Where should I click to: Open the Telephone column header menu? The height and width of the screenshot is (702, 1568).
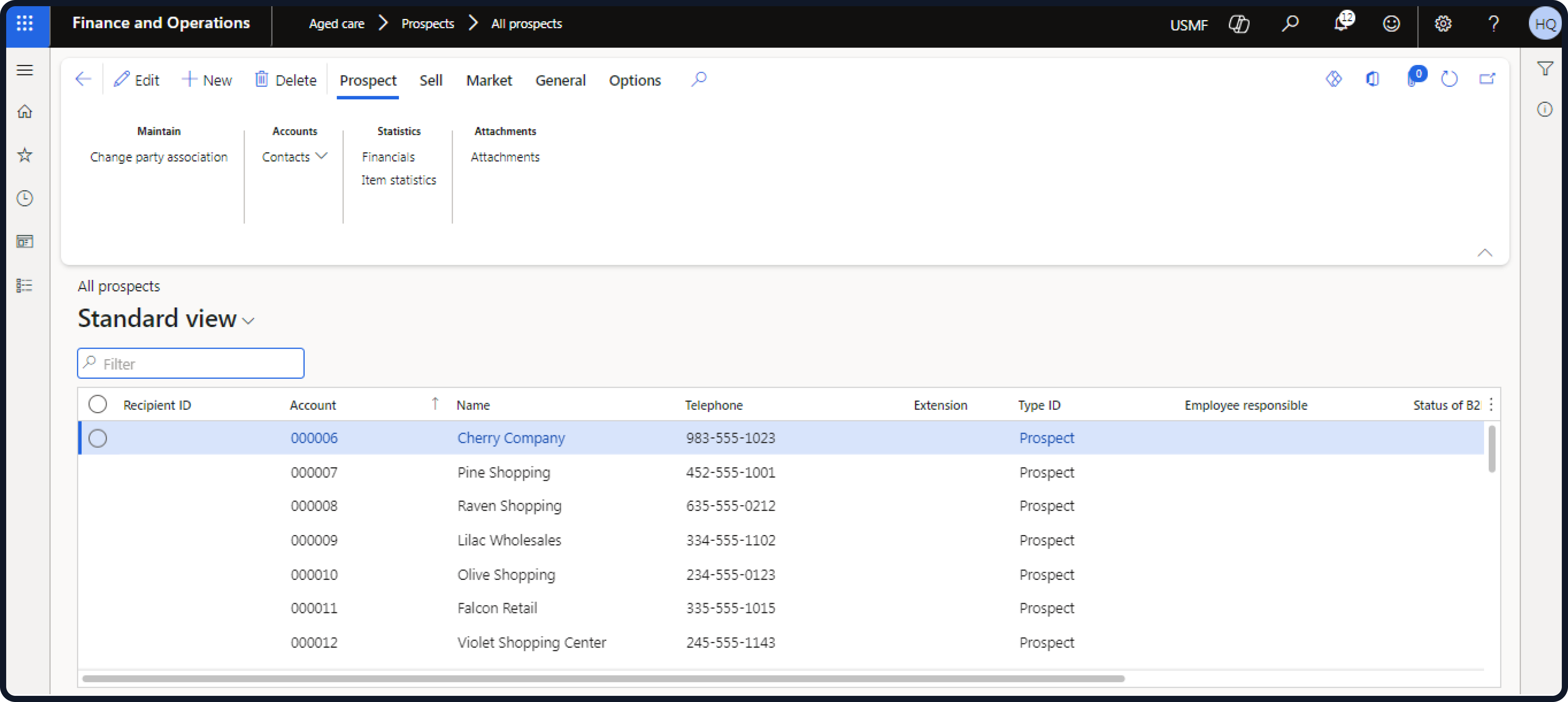[713, 405]
